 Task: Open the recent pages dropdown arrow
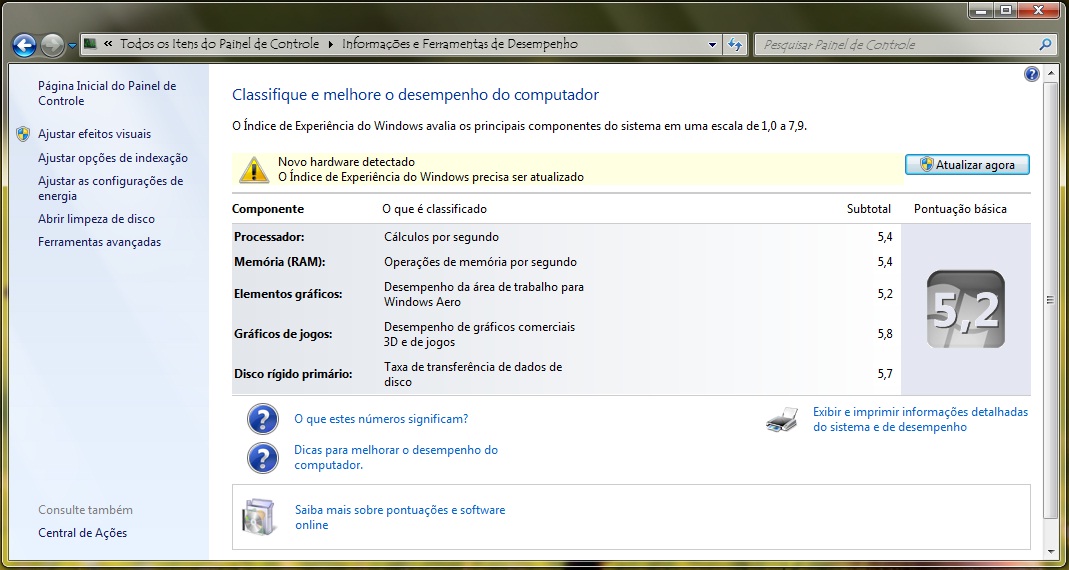click(72, 46)
